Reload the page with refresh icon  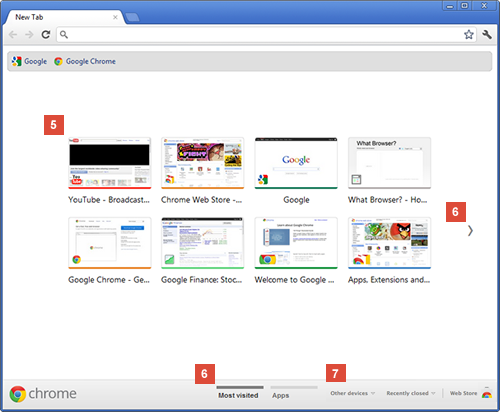(x=46, y=34)
